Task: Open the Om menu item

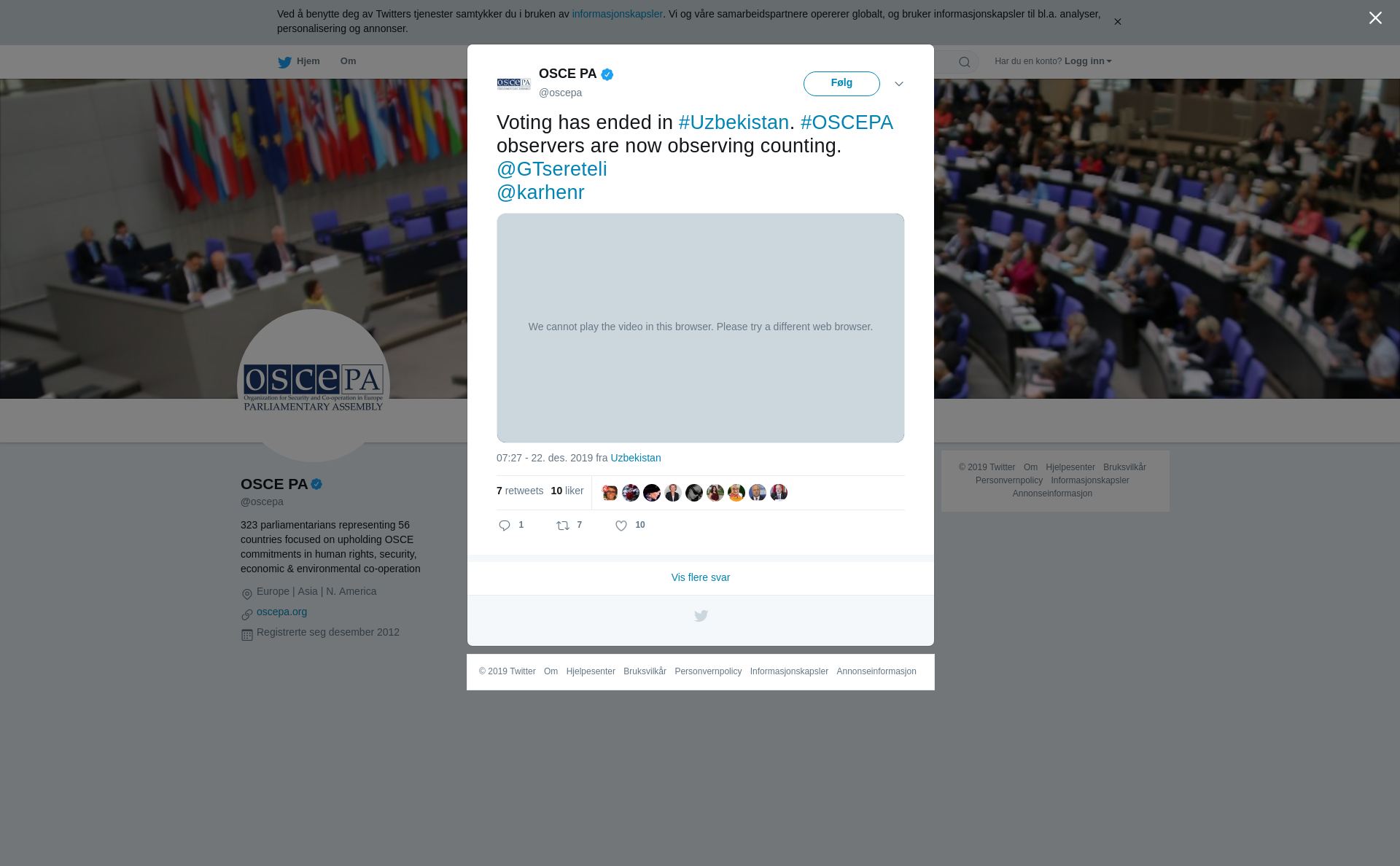Action: click(348, 61)
